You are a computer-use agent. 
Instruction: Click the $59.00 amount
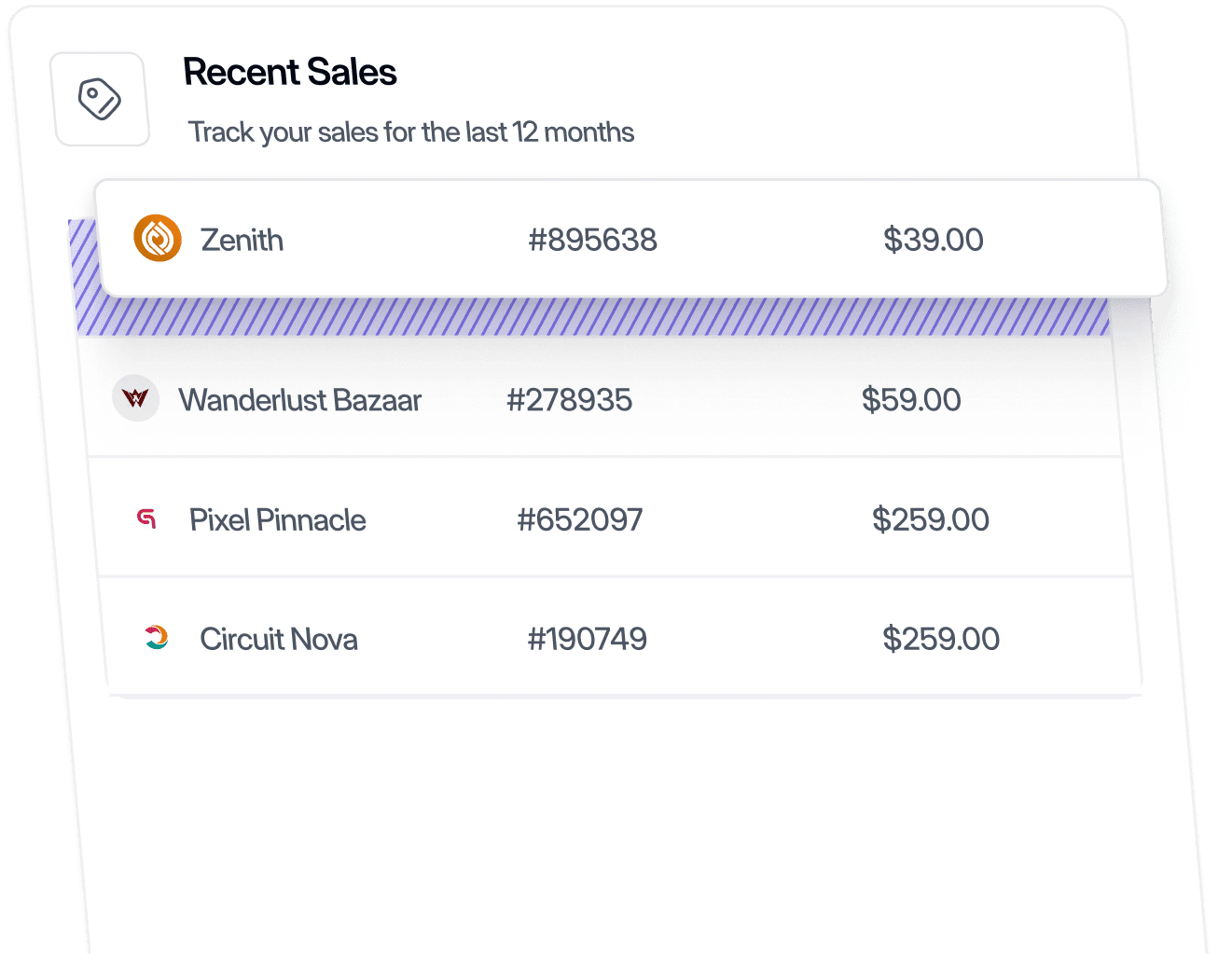[910, 400]
